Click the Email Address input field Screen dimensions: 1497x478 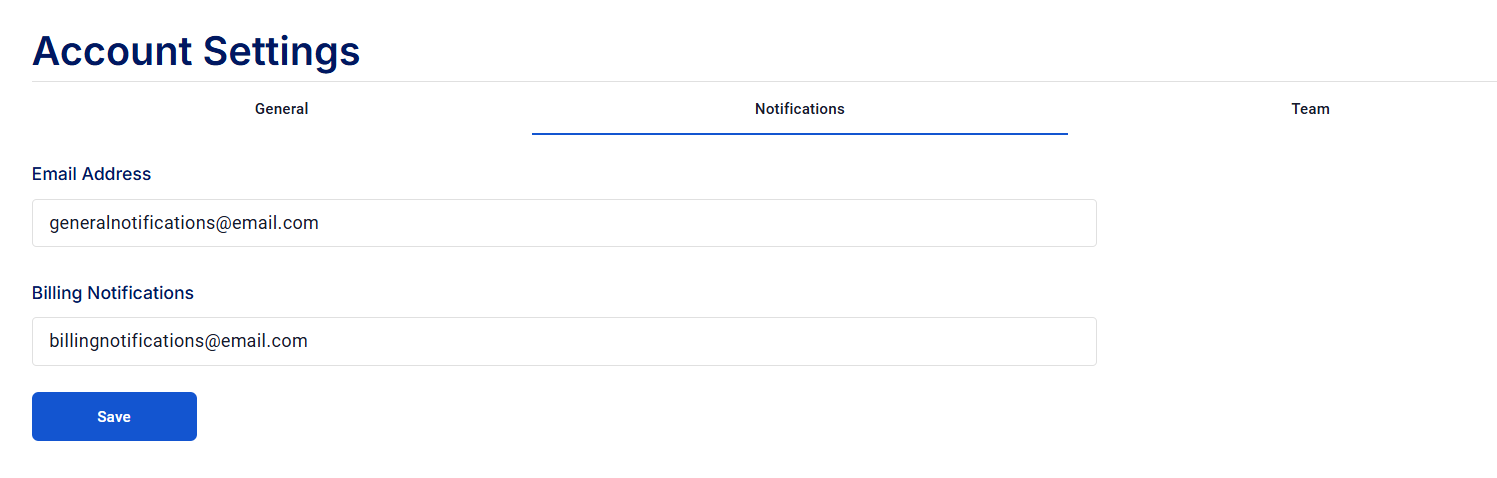564,223
